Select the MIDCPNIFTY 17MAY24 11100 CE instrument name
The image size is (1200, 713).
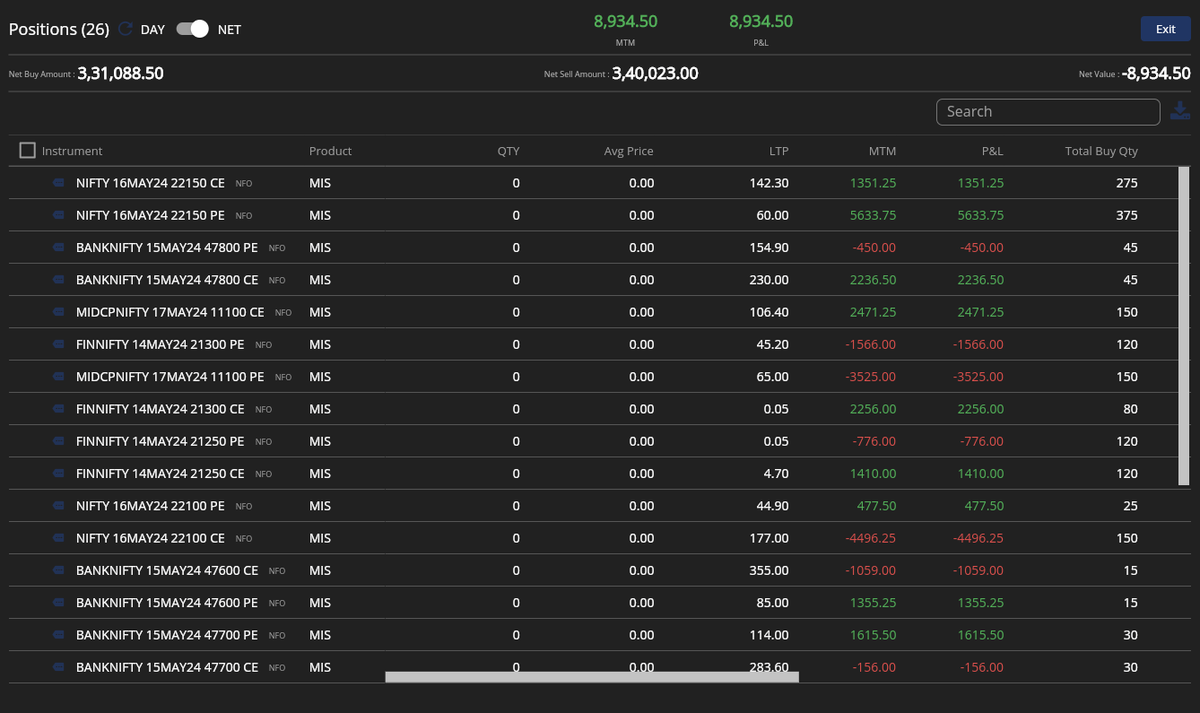pyautogui.click(x=170, y=312)
